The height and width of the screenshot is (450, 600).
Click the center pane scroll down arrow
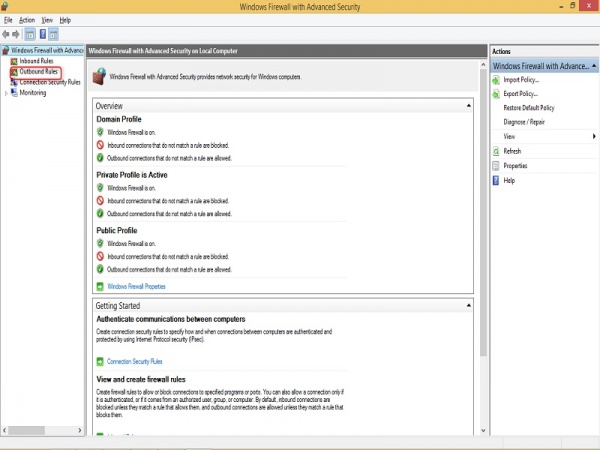pyautogui.click(x=483, y=430)
